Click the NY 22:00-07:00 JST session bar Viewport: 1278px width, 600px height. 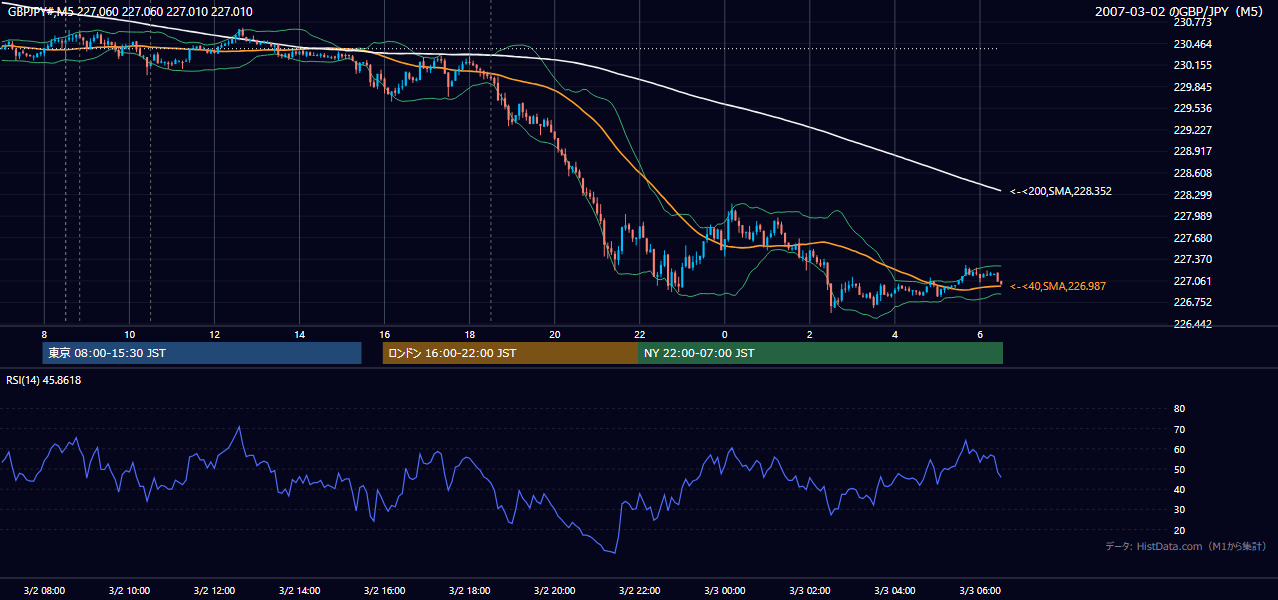point(820,353)
